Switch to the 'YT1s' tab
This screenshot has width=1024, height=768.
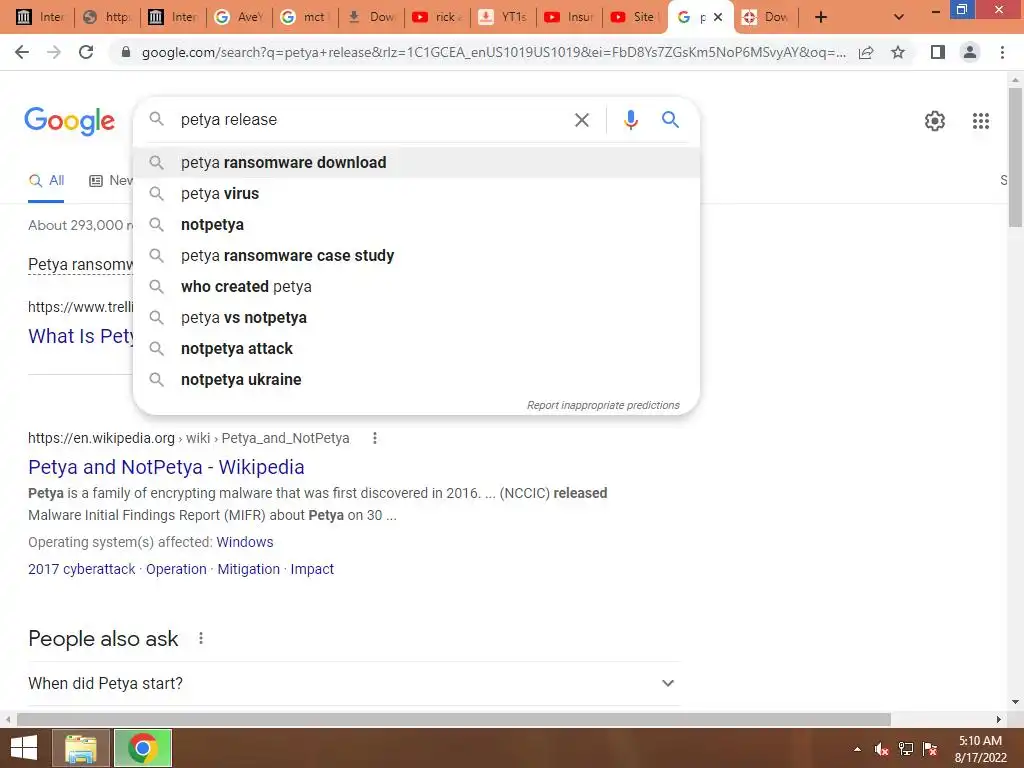point(504,17)
